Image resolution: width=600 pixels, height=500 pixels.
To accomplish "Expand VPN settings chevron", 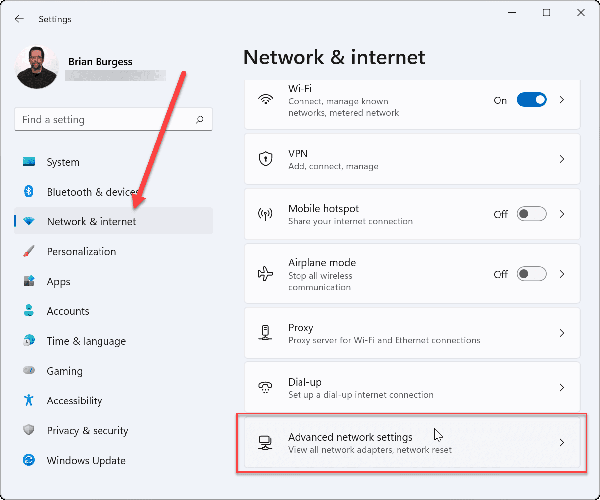I will point(561,159).
